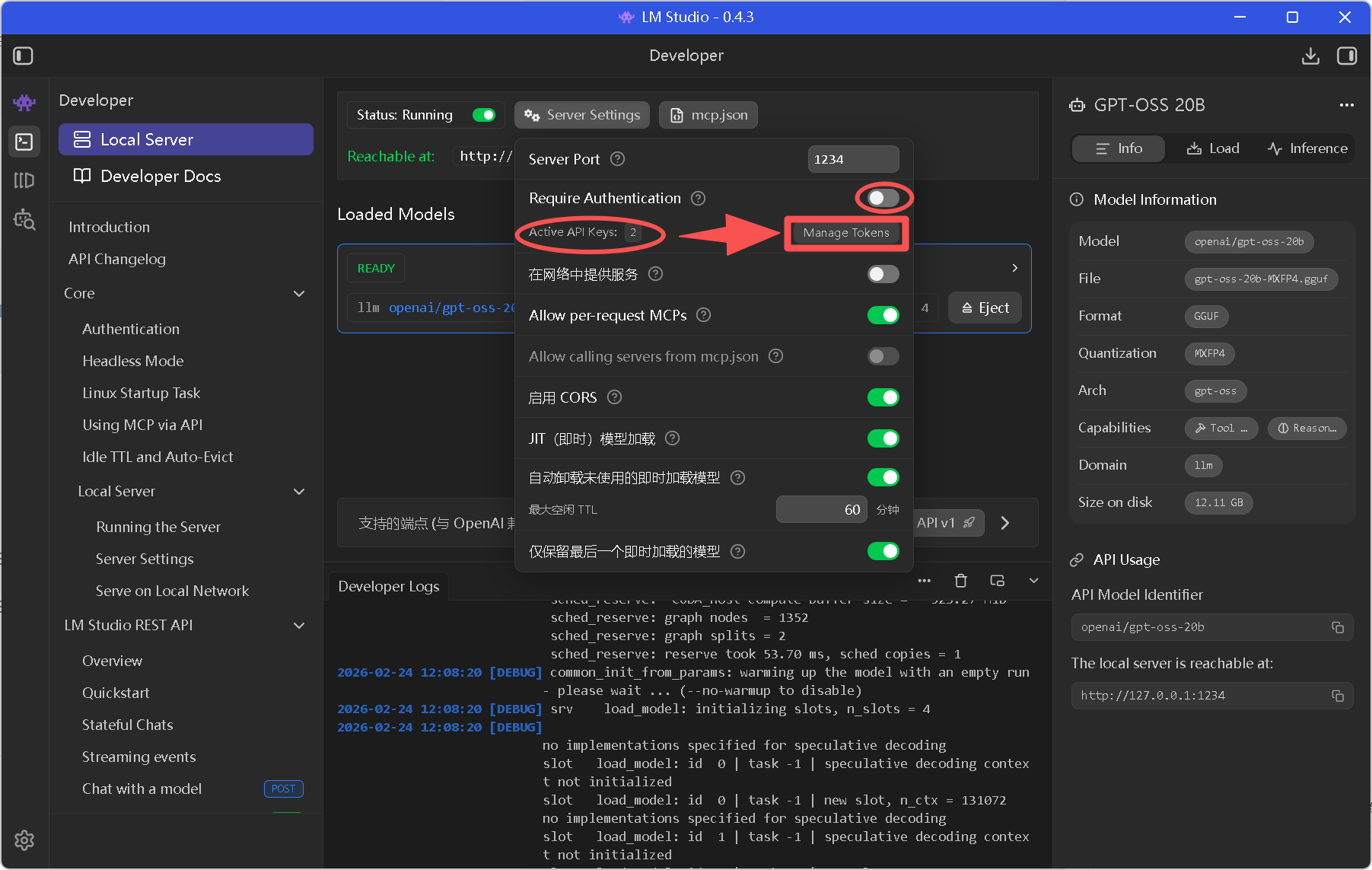The height and width of the screenshot is (870, 1372).
Task: Click the Server Port help icon
Action: click(618, 159)
